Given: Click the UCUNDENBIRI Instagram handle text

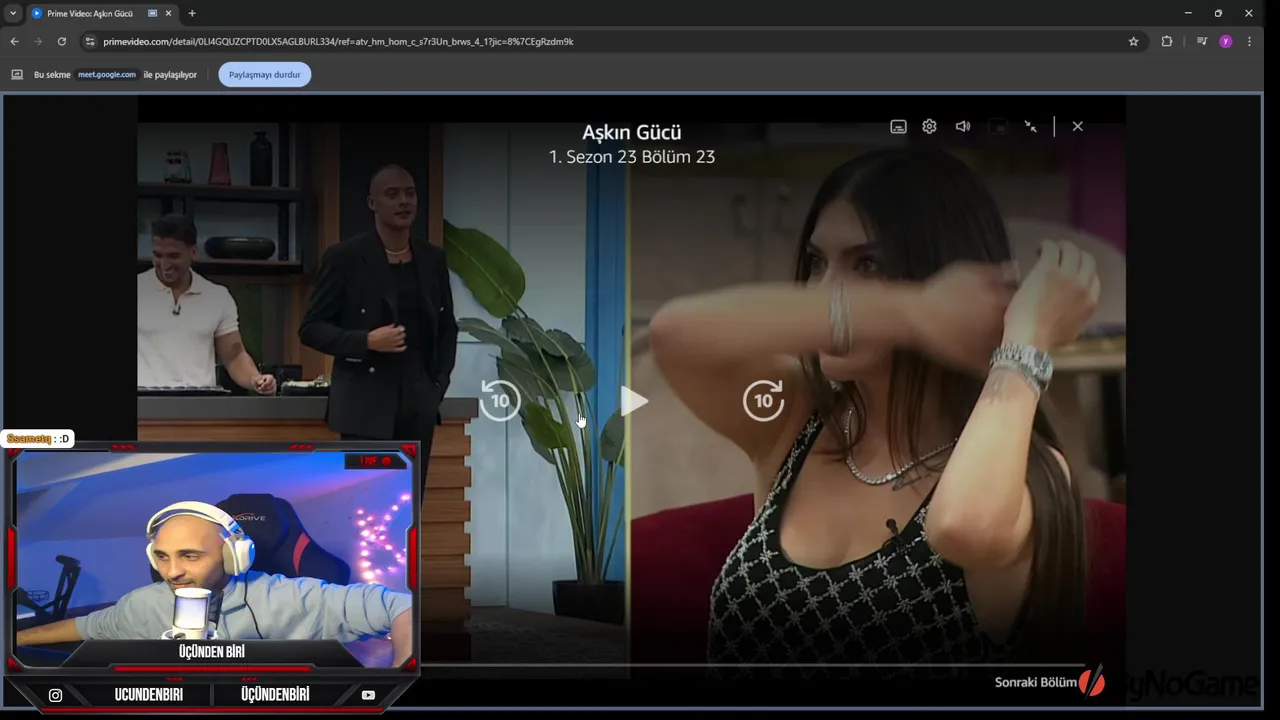Looking at the screenshot, I should pyautogui.click(x=149, y=695).
